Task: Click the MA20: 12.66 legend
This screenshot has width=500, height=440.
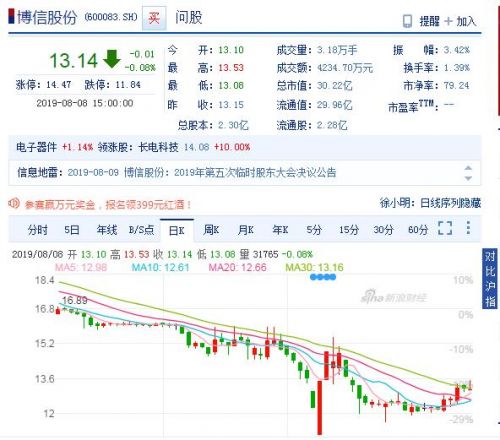Action: [x=237, y=267]
